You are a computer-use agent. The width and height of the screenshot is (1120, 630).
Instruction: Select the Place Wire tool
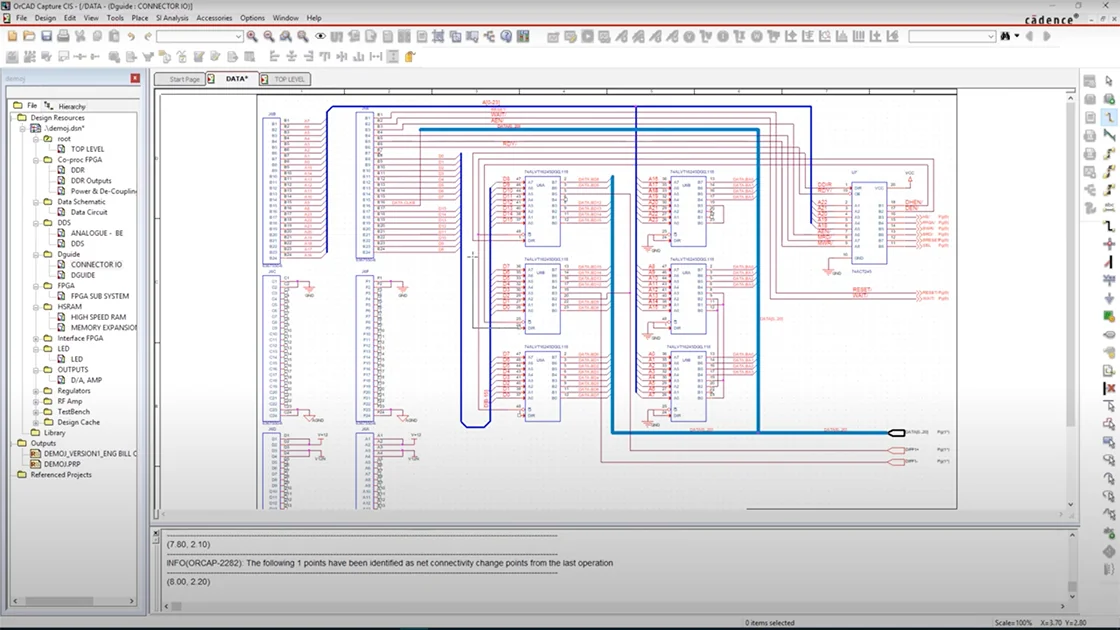click(x=1106, y=114)
